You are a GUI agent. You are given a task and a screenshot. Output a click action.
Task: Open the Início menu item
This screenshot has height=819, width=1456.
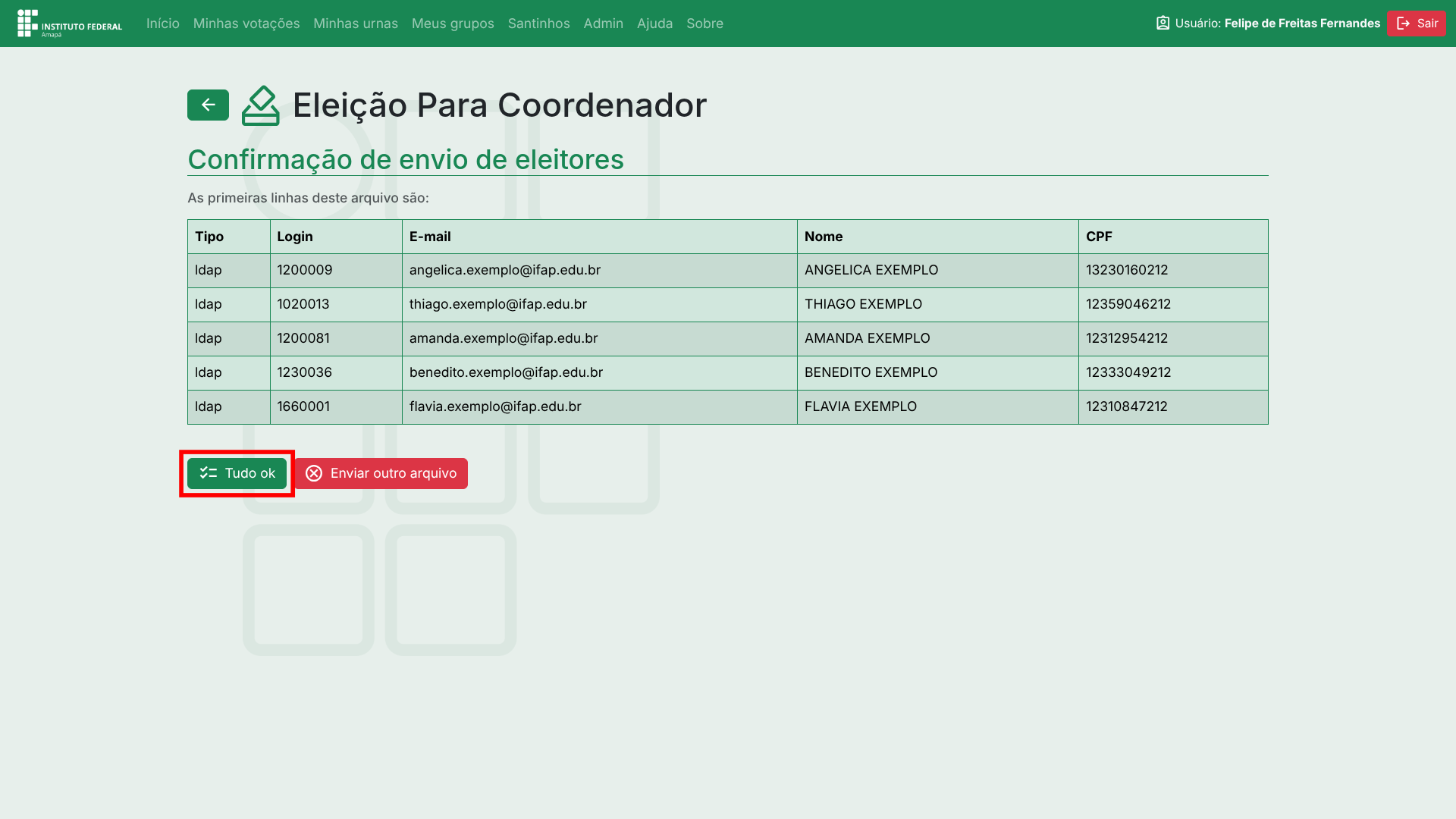tap(162, 24)
